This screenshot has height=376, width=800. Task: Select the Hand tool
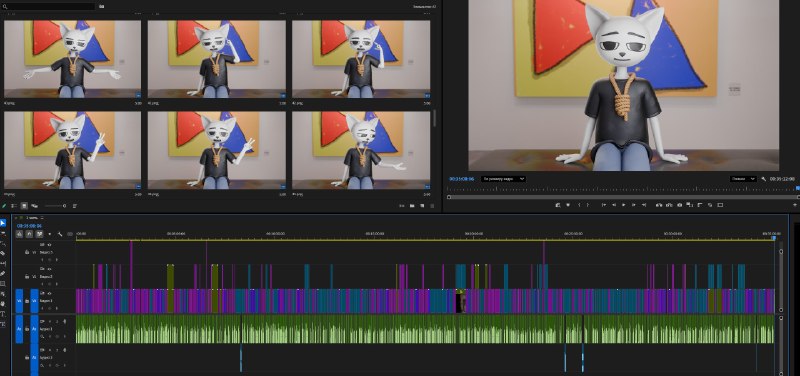click(4, 304)
